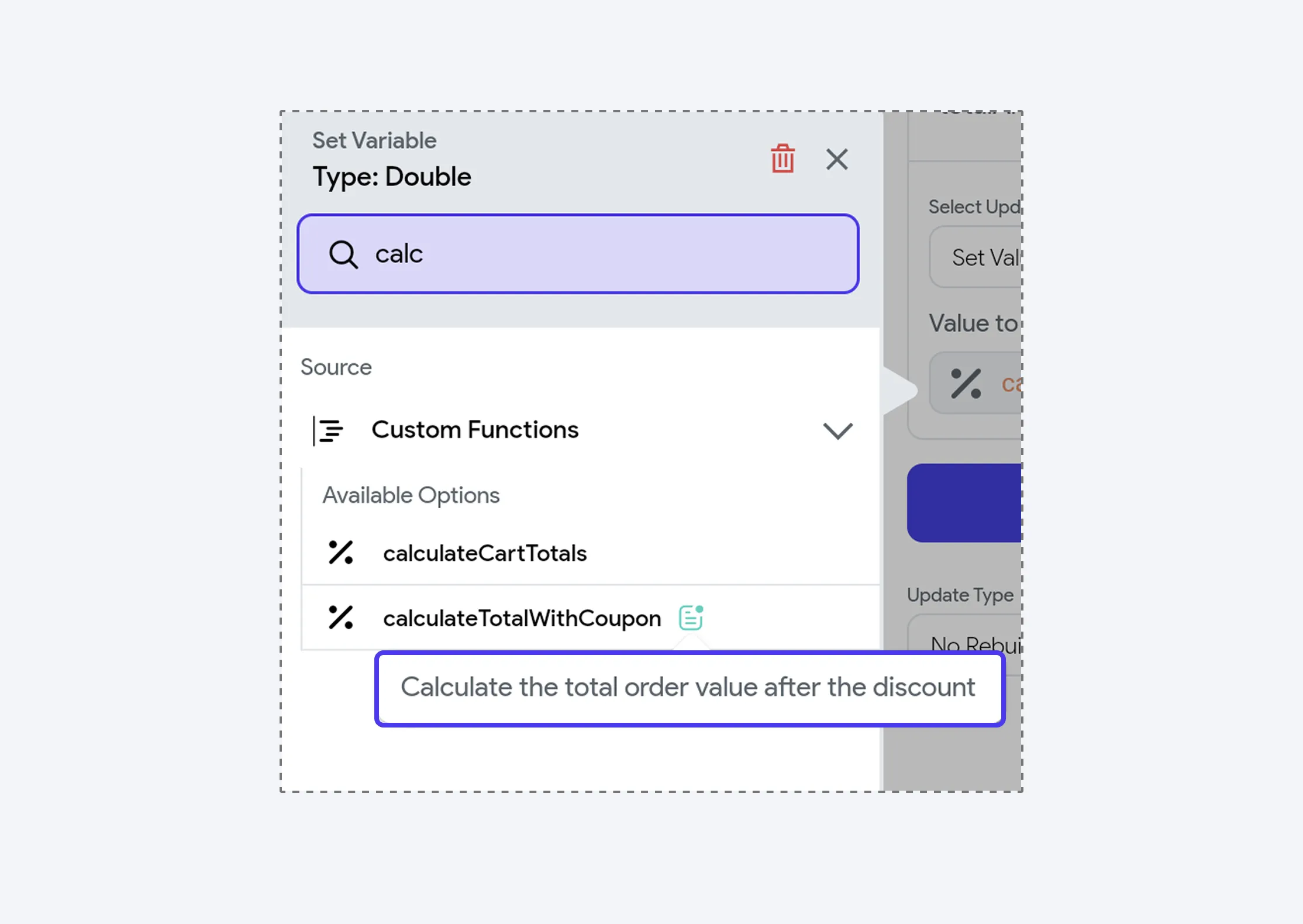Select the Custom Functions source label

click(475, 430)
